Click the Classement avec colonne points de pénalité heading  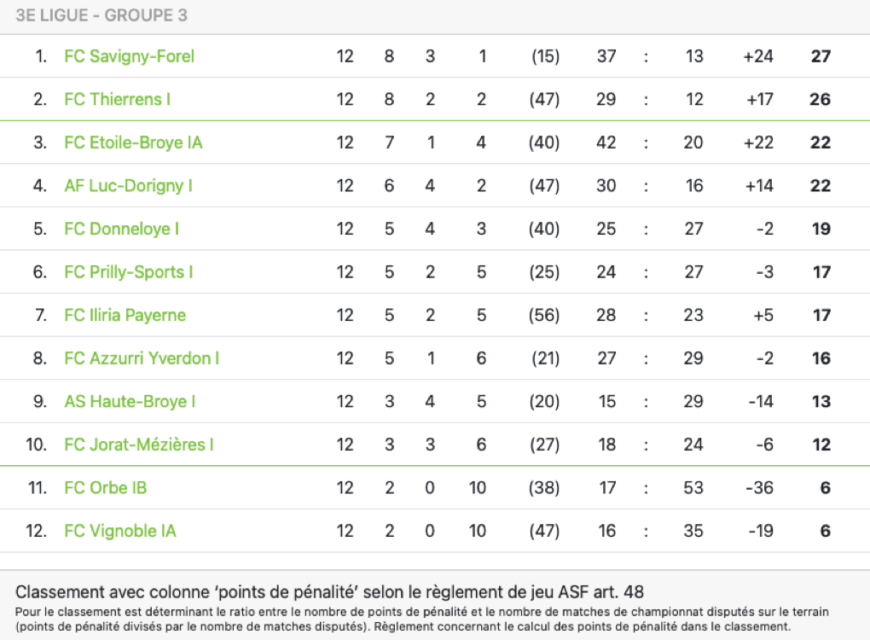click(330, 592)
